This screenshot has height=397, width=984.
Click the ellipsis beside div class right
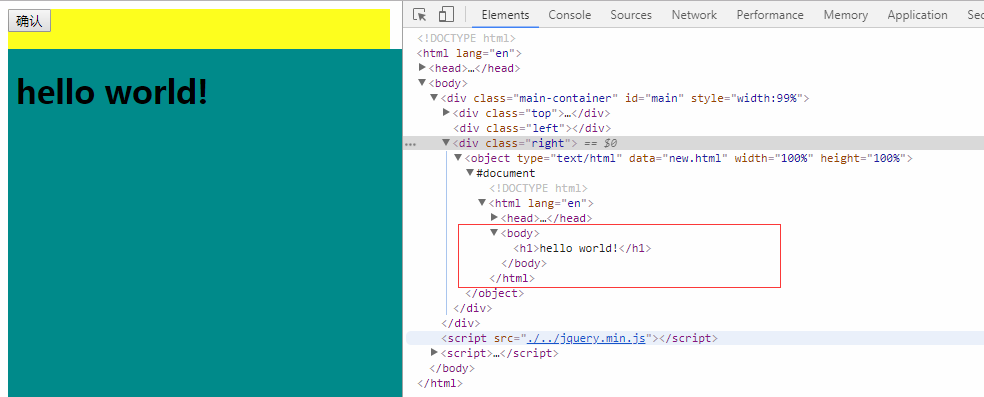(410, 144)
